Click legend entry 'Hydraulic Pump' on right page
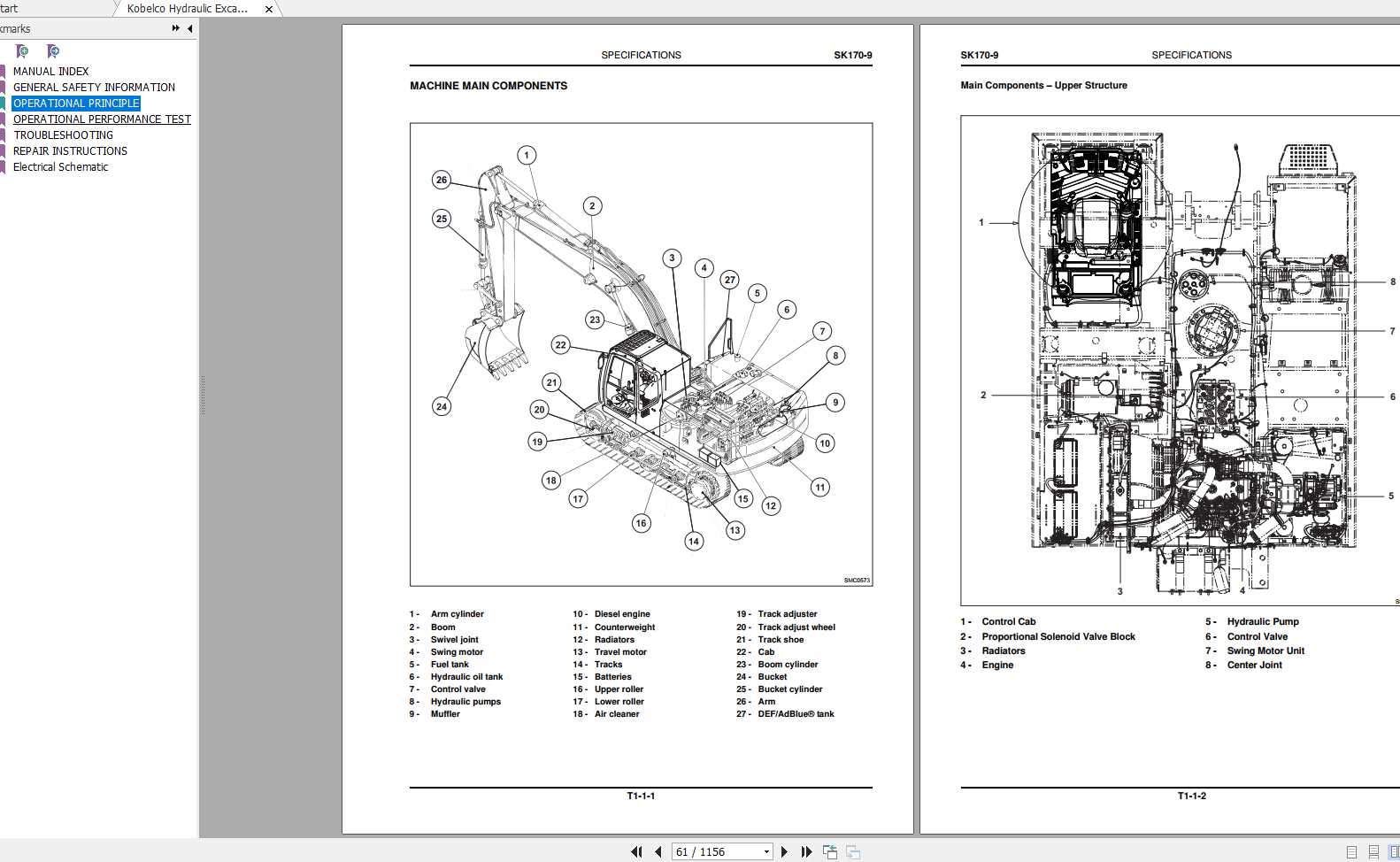1400x862 pixels. pos(1263,622)
